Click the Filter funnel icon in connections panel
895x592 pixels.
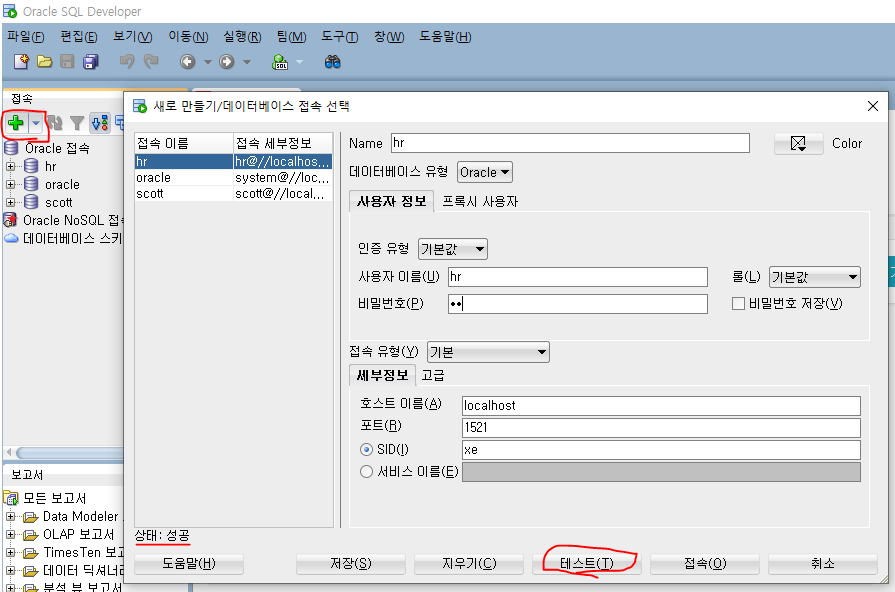tap(77, 123)
